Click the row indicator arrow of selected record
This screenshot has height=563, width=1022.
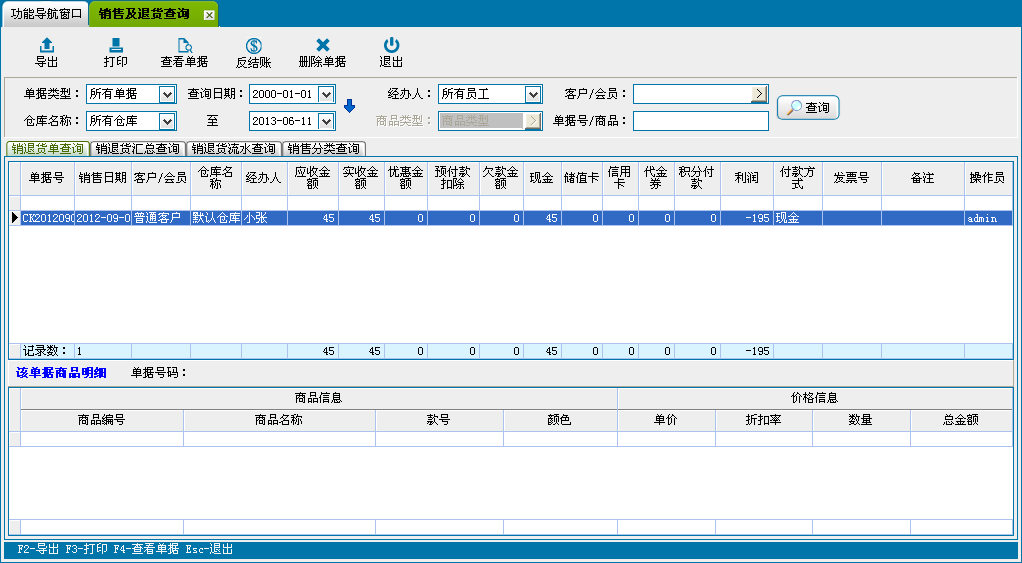click(14, 218)
